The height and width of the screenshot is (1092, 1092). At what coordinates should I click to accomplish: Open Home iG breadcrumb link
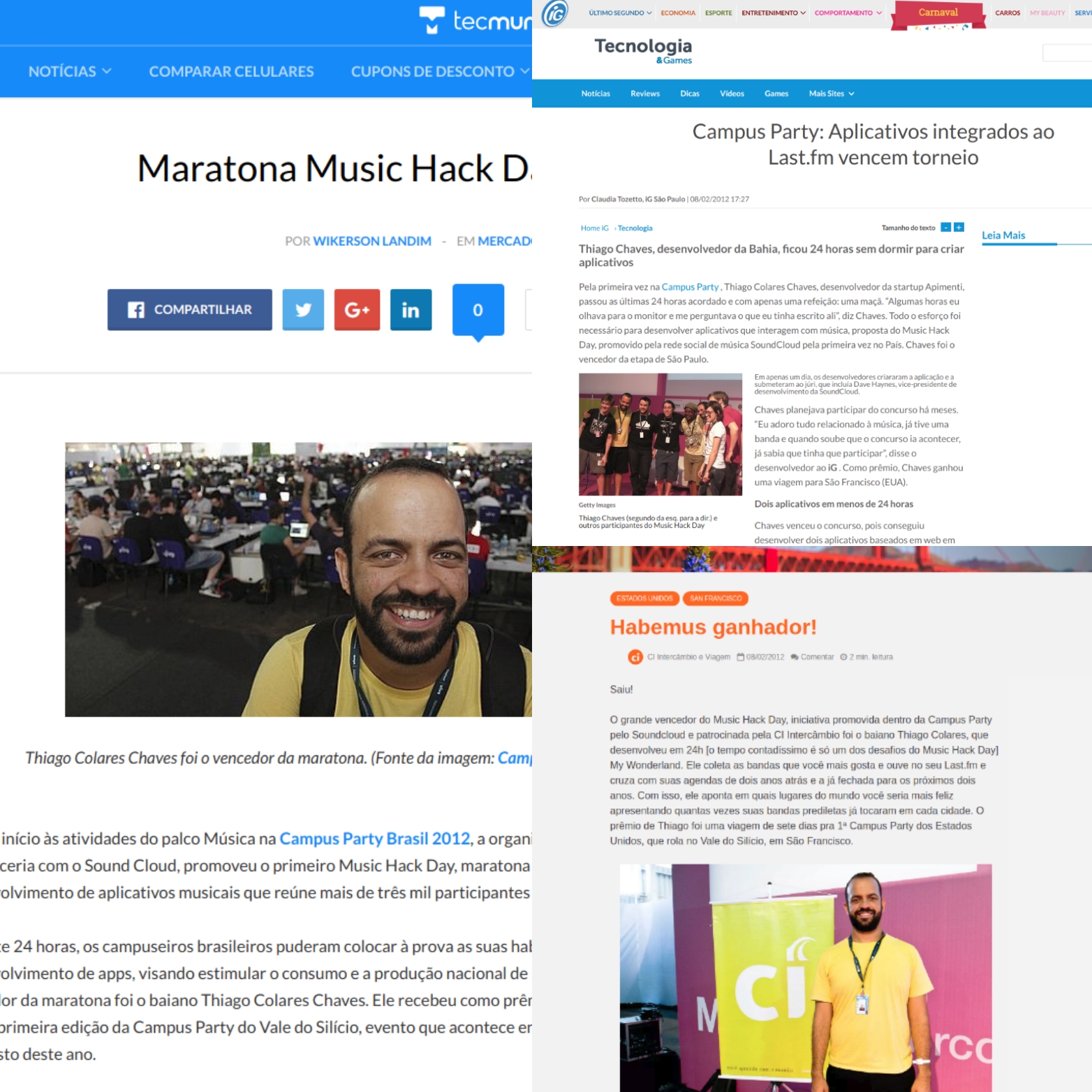coord(595,228)
